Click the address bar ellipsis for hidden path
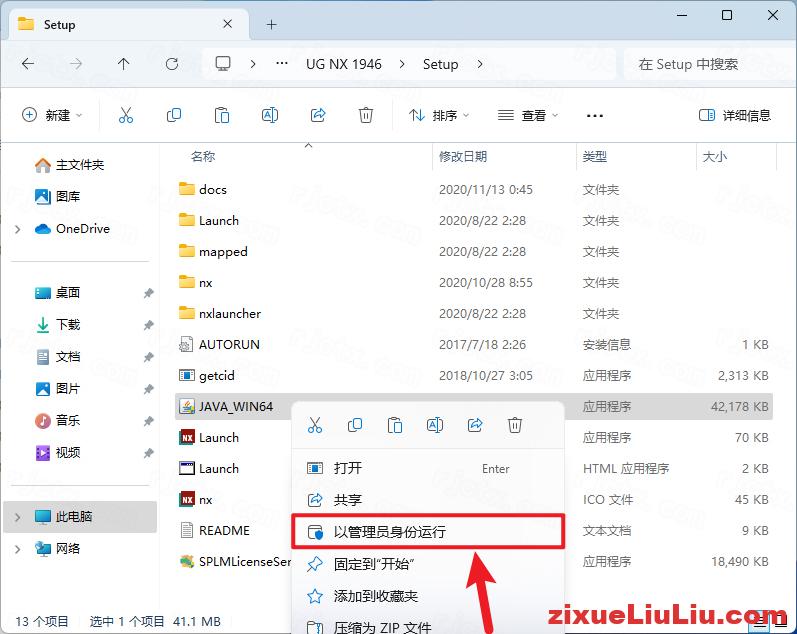 pyautogui.click(x=282, y=64)
